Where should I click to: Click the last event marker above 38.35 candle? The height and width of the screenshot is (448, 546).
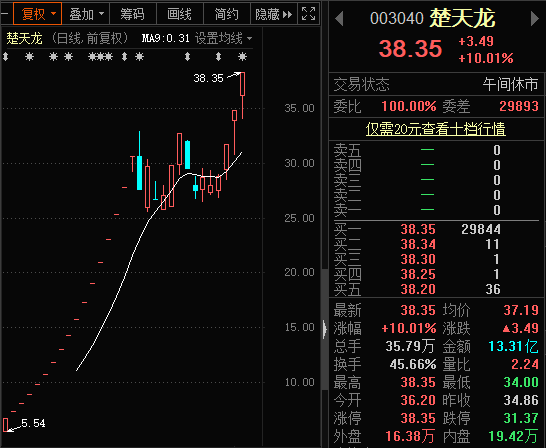243,56
